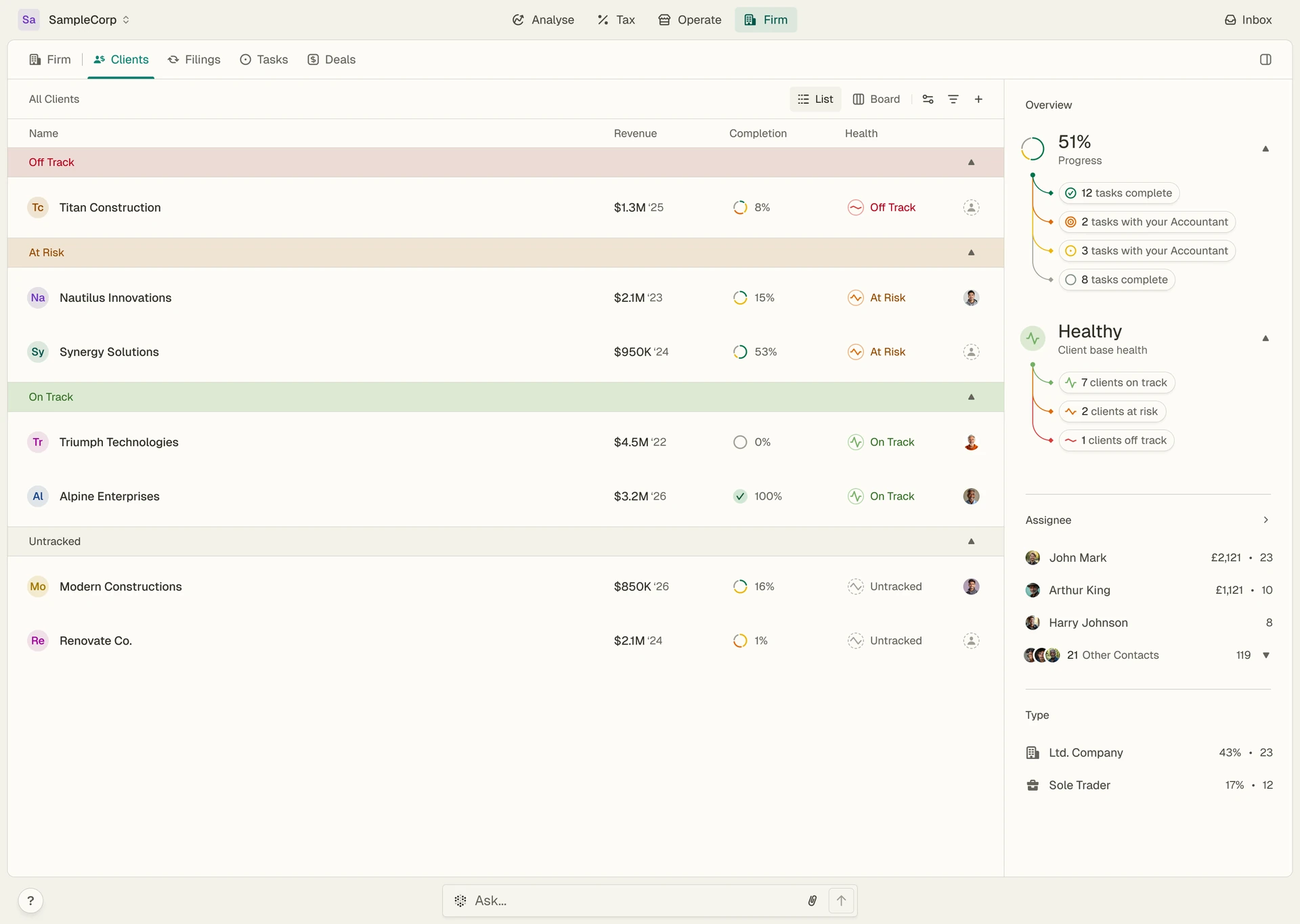The image size is (1300, 924).
Task: Click the At Risk icon for Nautilus Innovations
Action: [855, 298]
